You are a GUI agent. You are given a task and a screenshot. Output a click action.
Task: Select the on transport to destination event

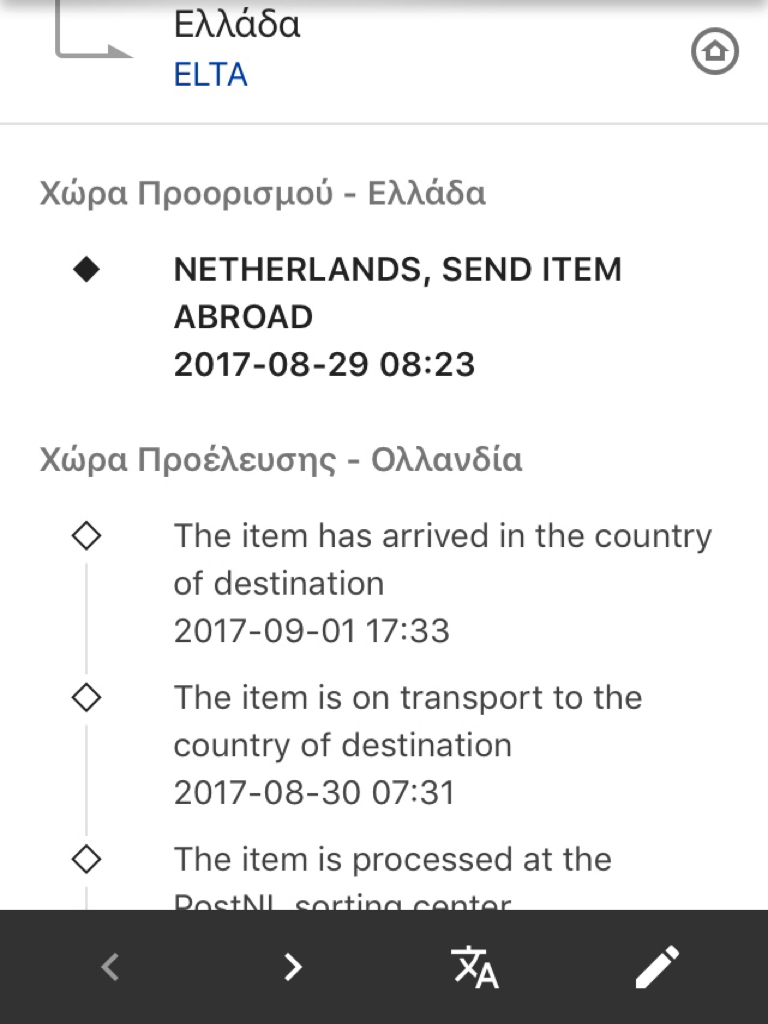408,745
